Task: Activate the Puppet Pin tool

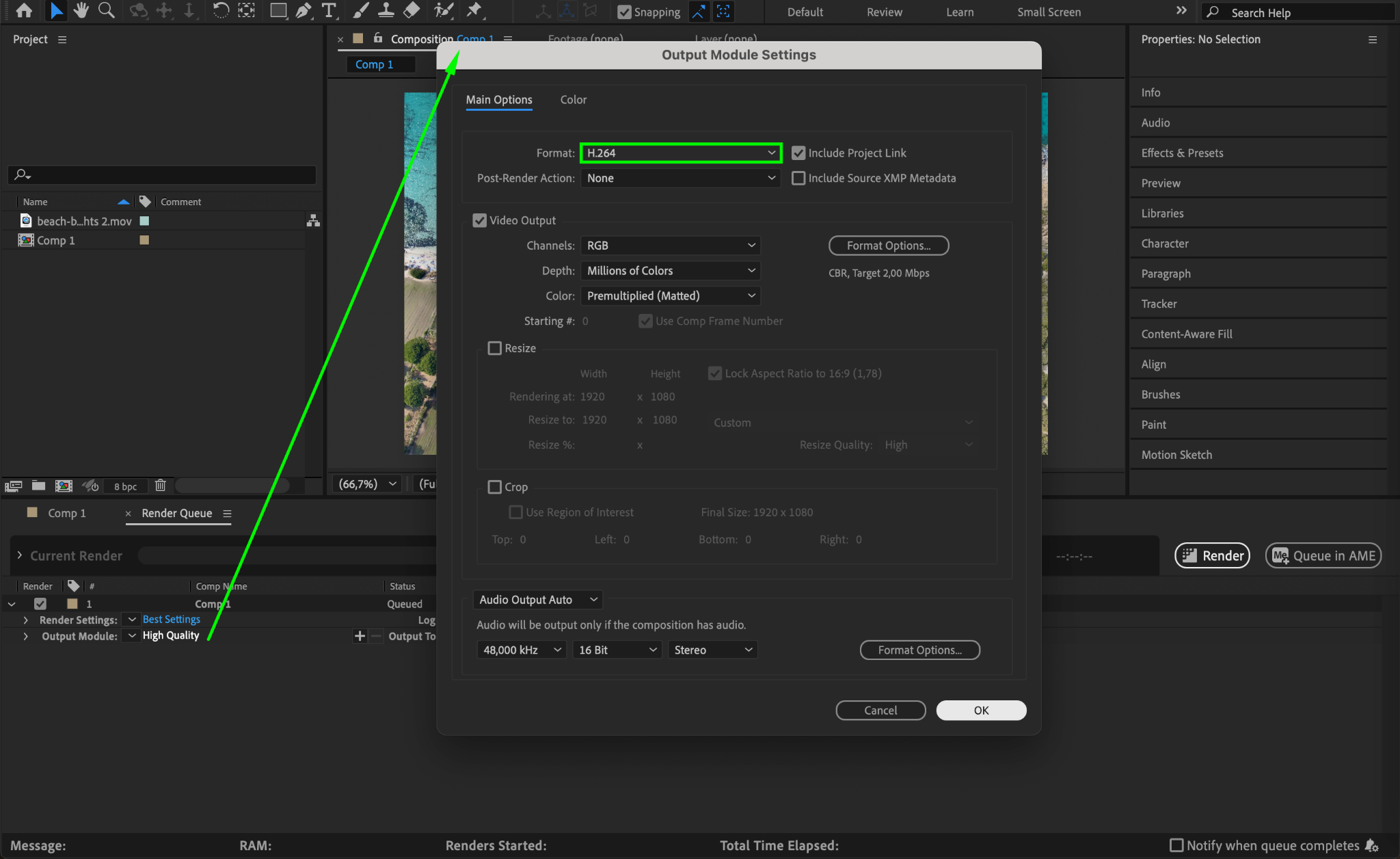Action: coord(474,10)
